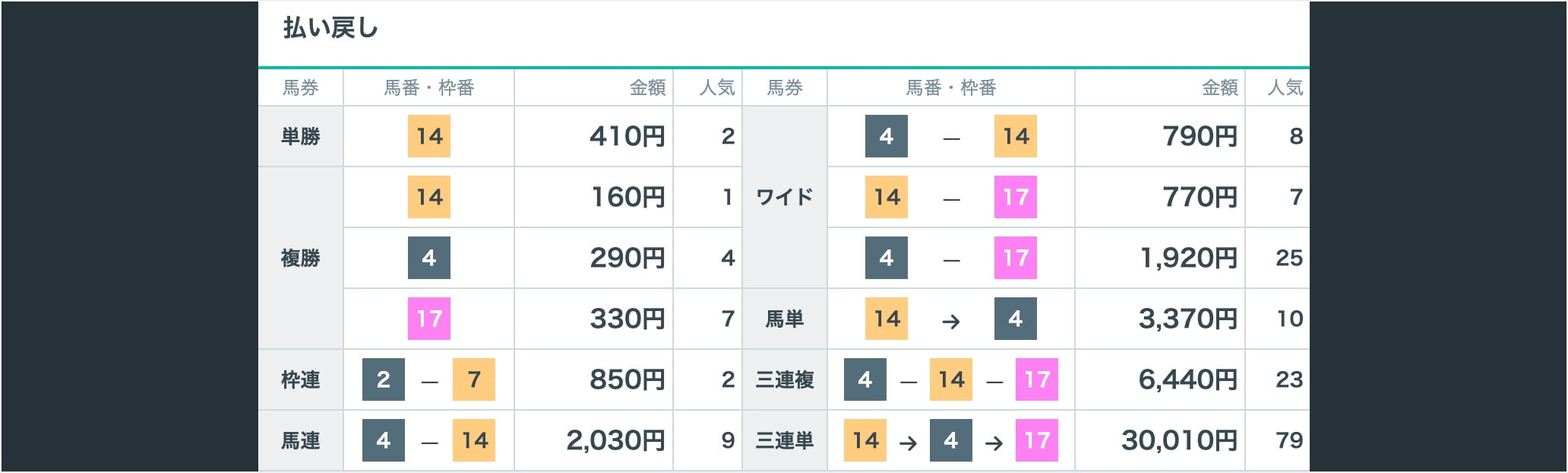Select the 1,920円 ワイド payout amount

(x=1189, y=258)
